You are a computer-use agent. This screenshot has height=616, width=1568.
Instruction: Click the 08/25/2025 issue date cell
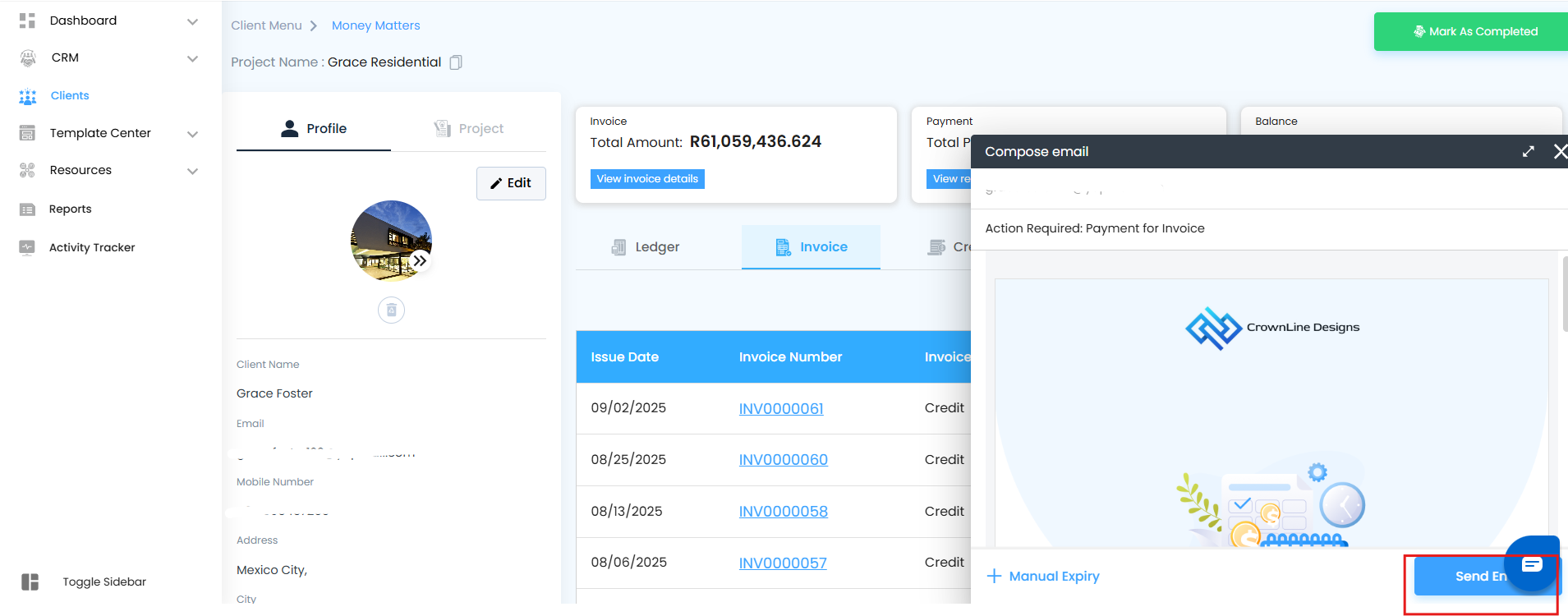(x=628, y=460)
